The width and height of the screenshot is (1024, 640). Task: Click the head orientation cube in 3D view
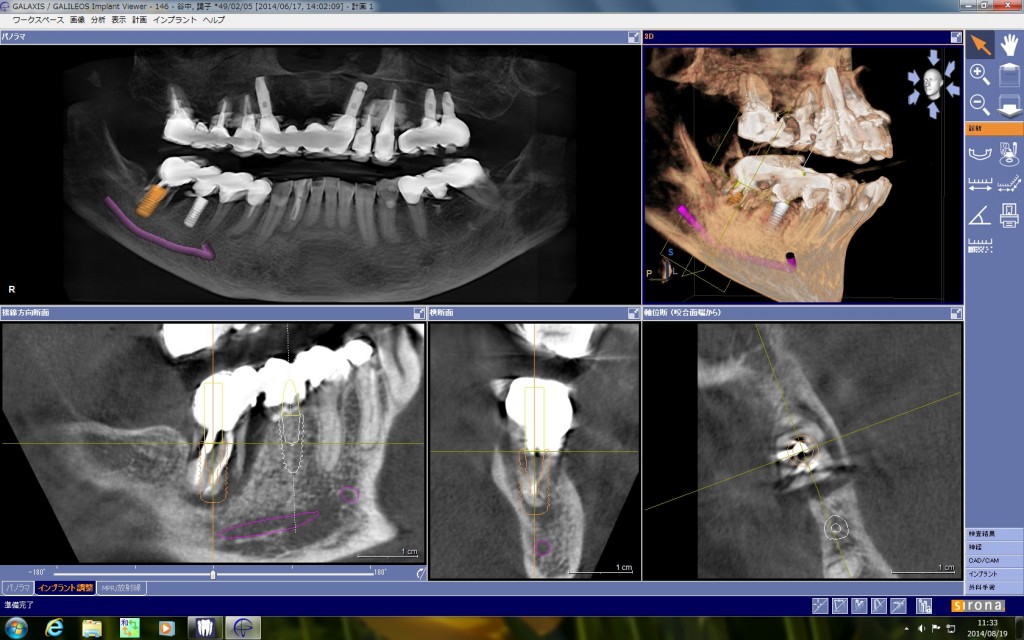point(933,84)
